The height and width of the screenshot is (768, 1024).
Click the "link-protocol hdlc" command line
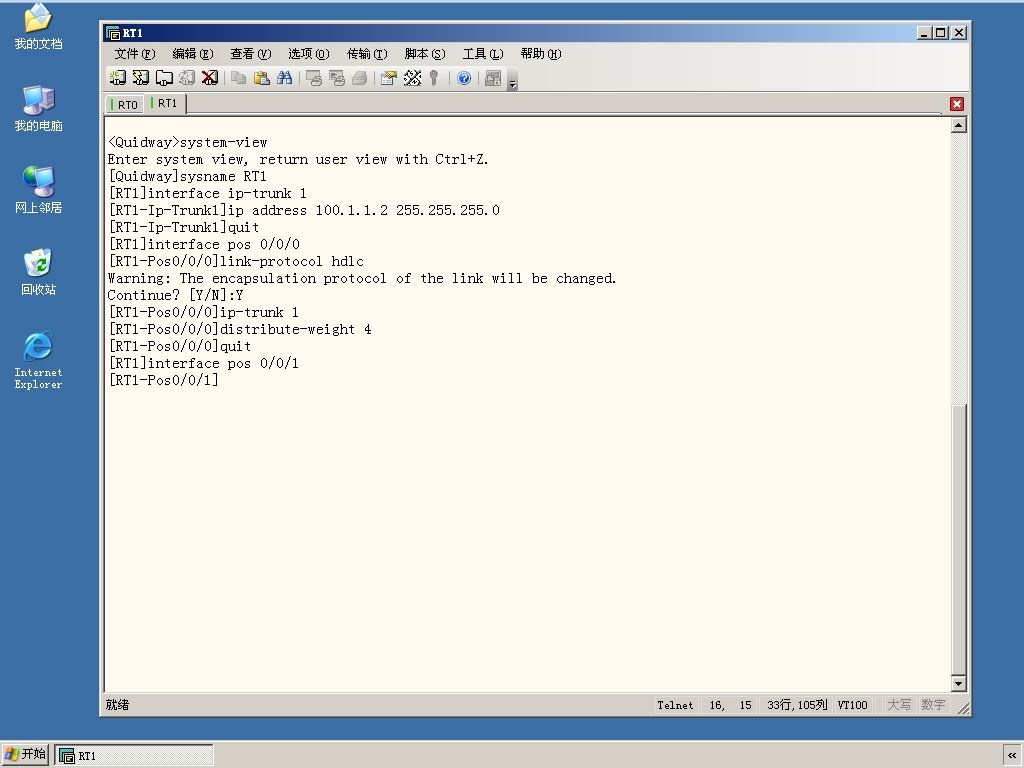click(x=236, y=261)
